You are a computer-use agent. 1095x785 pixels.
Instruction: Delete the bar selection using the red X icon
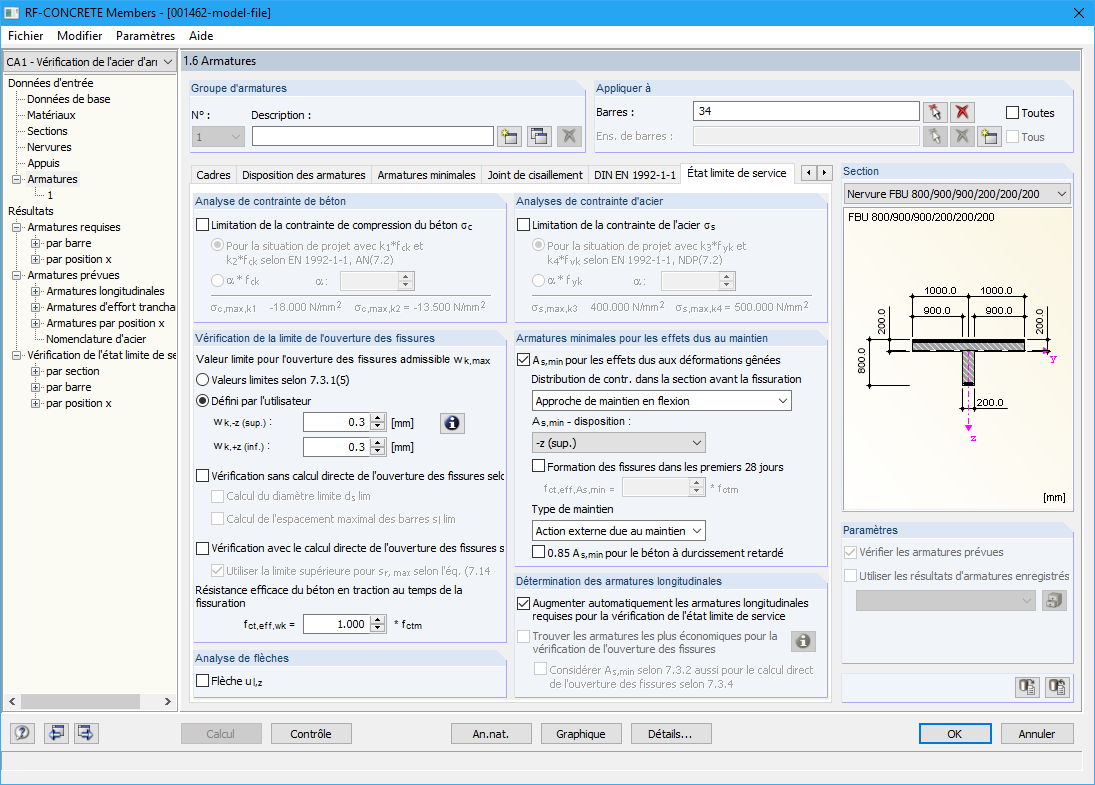tap(964, 111)
